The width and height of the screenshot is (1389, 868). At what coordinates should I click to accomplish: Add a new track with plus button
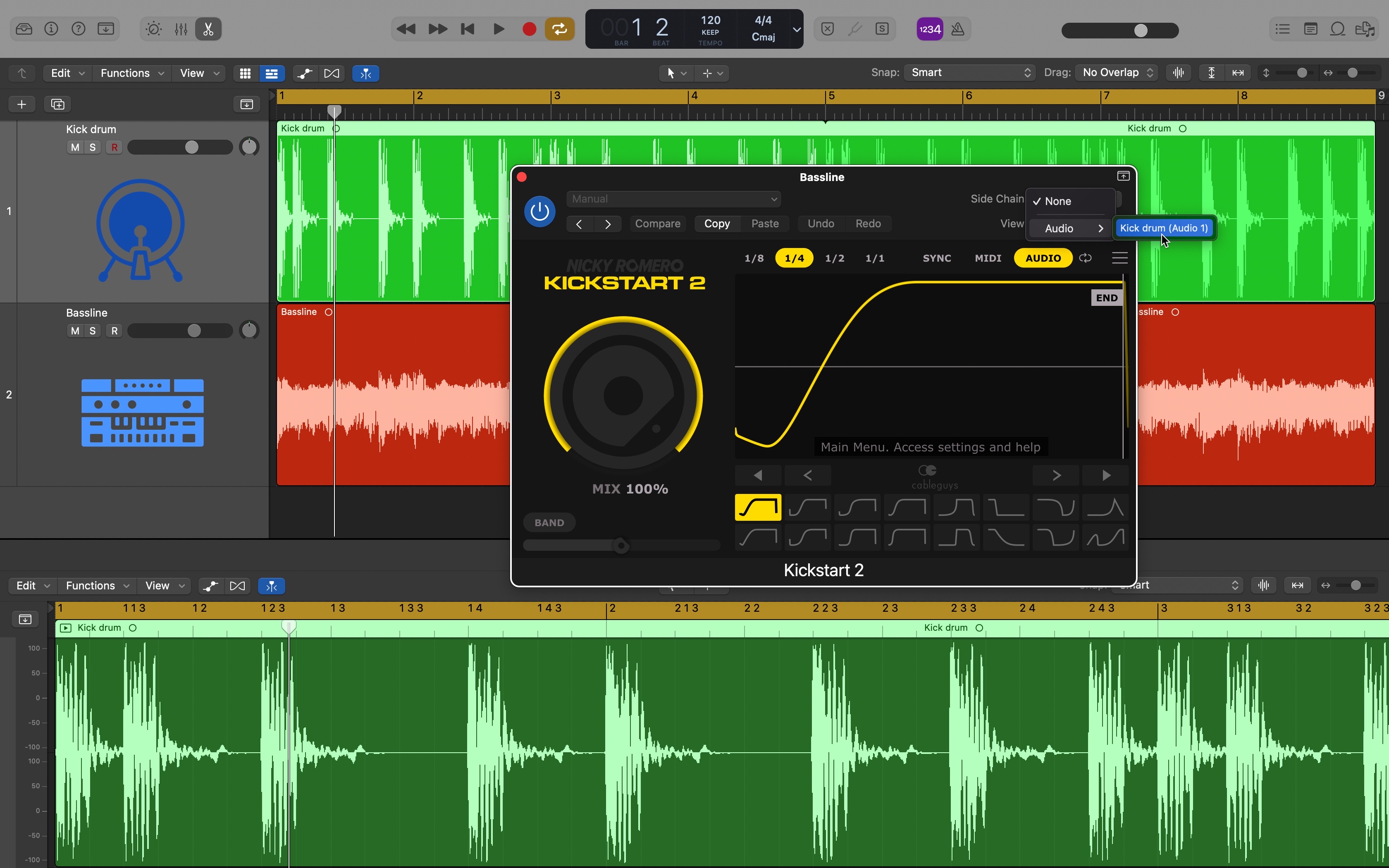tap(22, 104)
